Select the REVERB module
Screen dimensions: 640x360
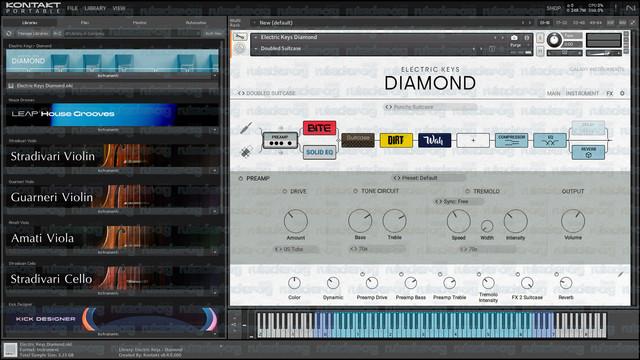click(x=588, y=152)
